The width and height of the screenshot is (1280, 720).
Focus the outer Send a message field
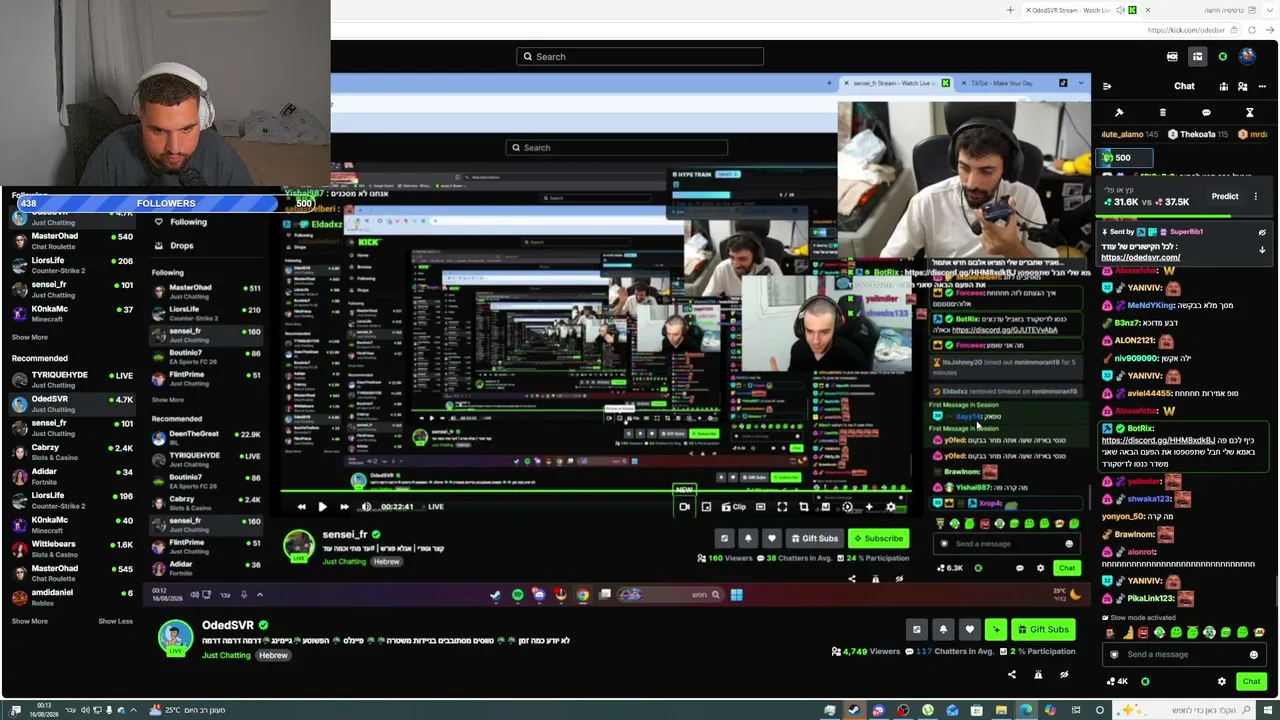(x=1184, y=655)
